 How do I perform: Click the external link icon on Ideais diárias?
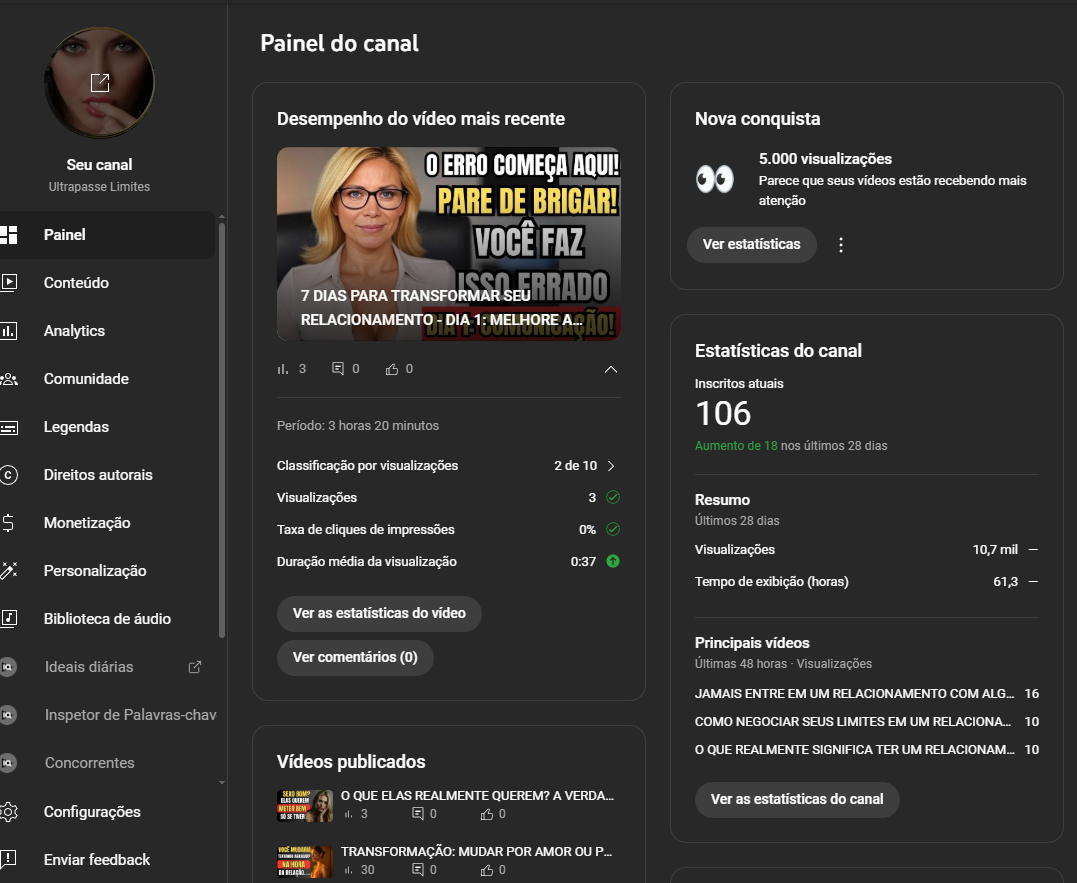point(195,667)
